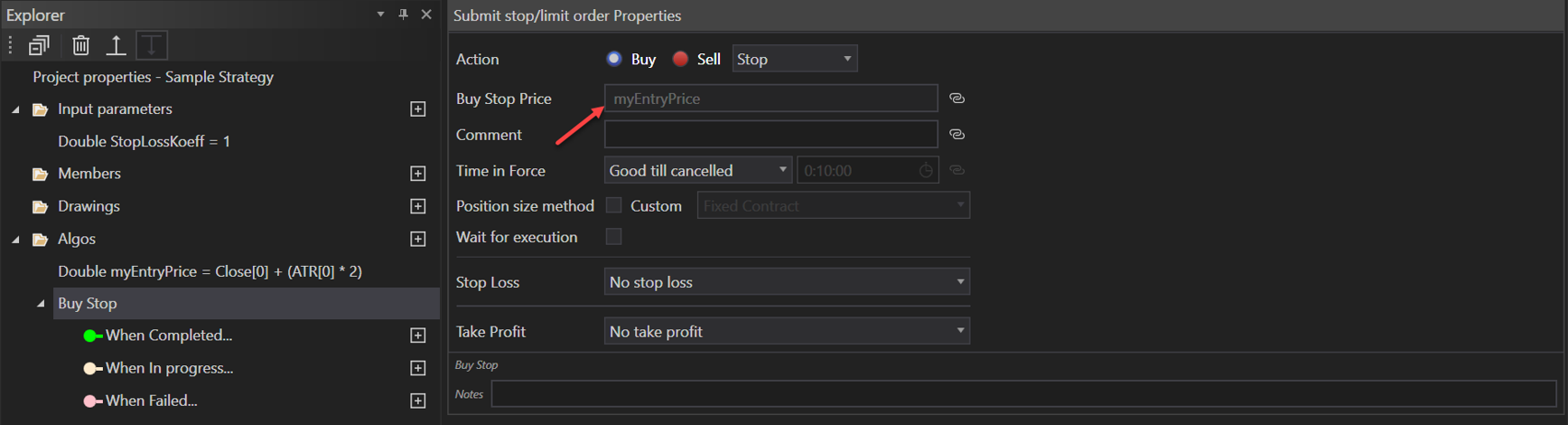Click the trash delete icon in Explorer toolbar

pyautogui.click(x=81, y=45)
